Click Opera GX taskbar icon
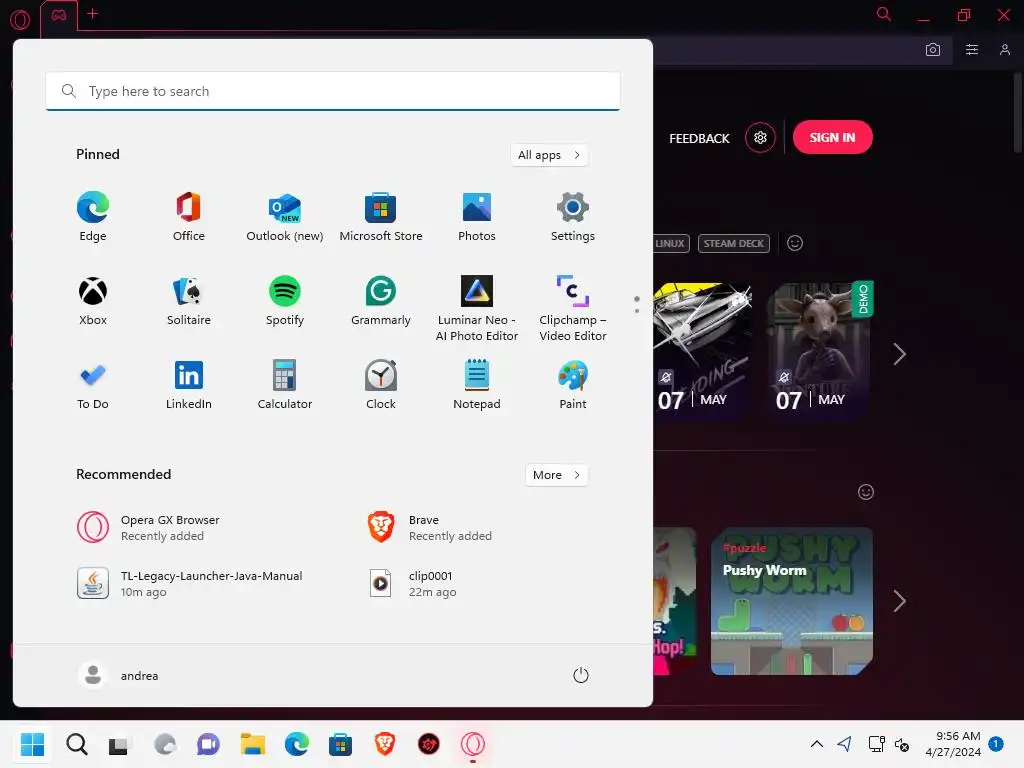The height and width of the screenshot is (768, 1024). (473, 744)
